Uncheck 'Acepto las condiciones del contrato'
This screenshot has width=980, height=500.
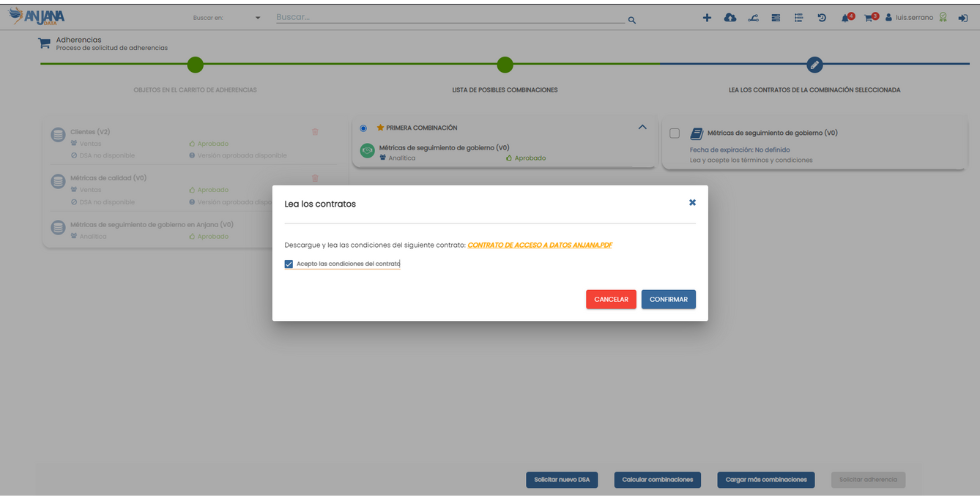pos(289,264)
